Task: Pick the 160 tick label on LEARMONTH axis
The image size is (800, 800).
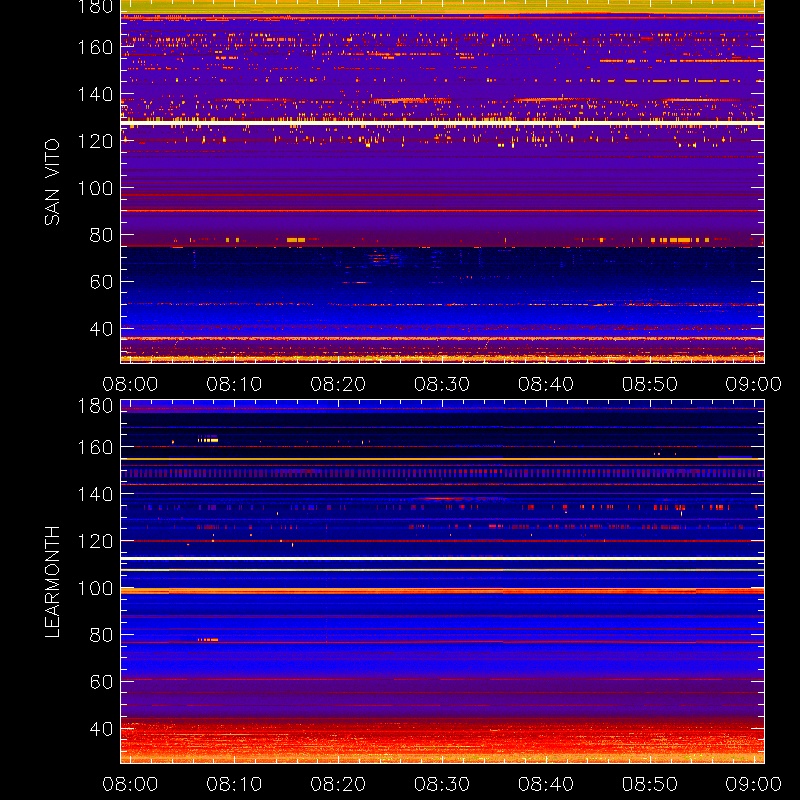Action: pos(95,447)
